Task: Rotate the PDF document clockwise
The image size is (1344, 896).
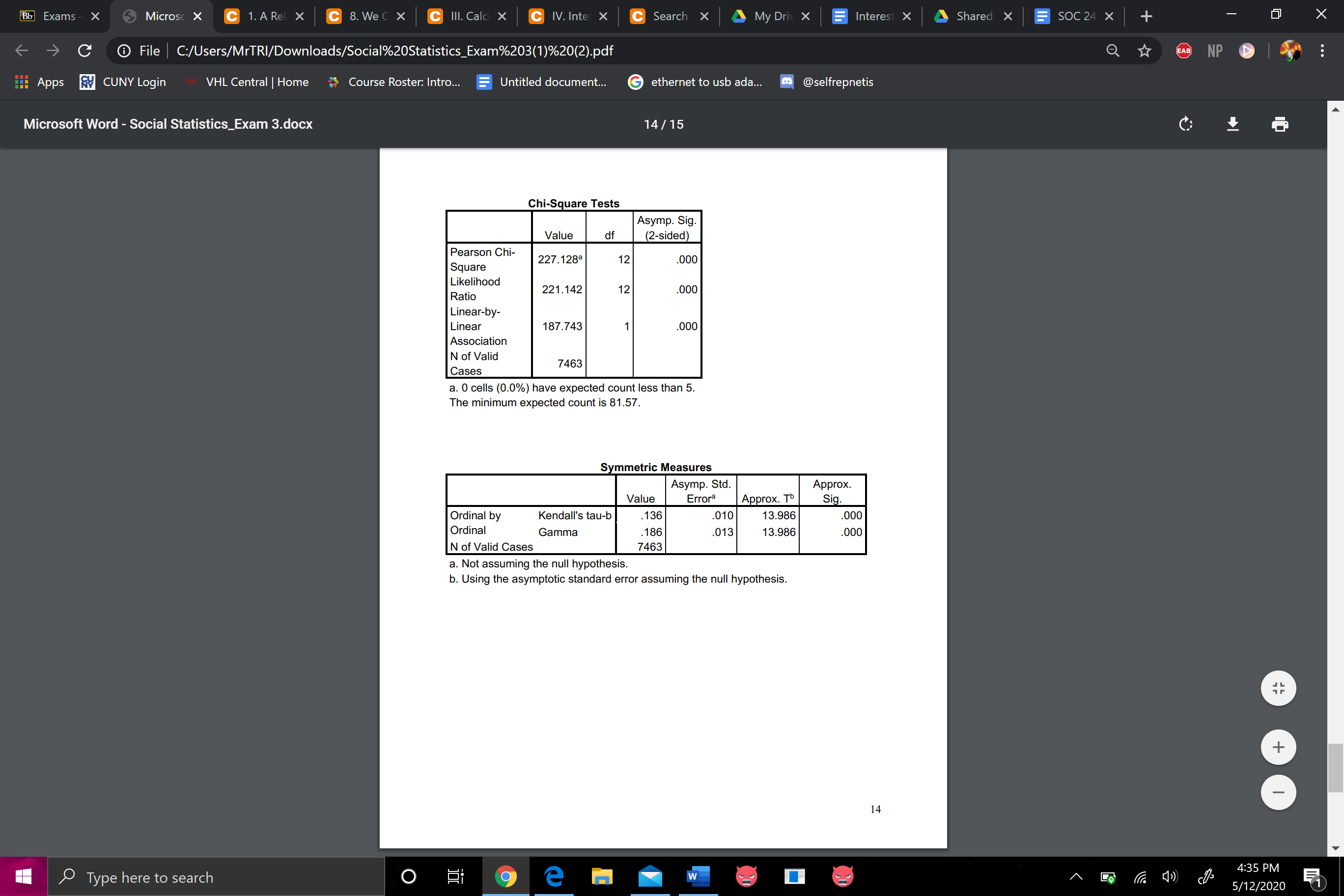Action: tap(1186, 124)
